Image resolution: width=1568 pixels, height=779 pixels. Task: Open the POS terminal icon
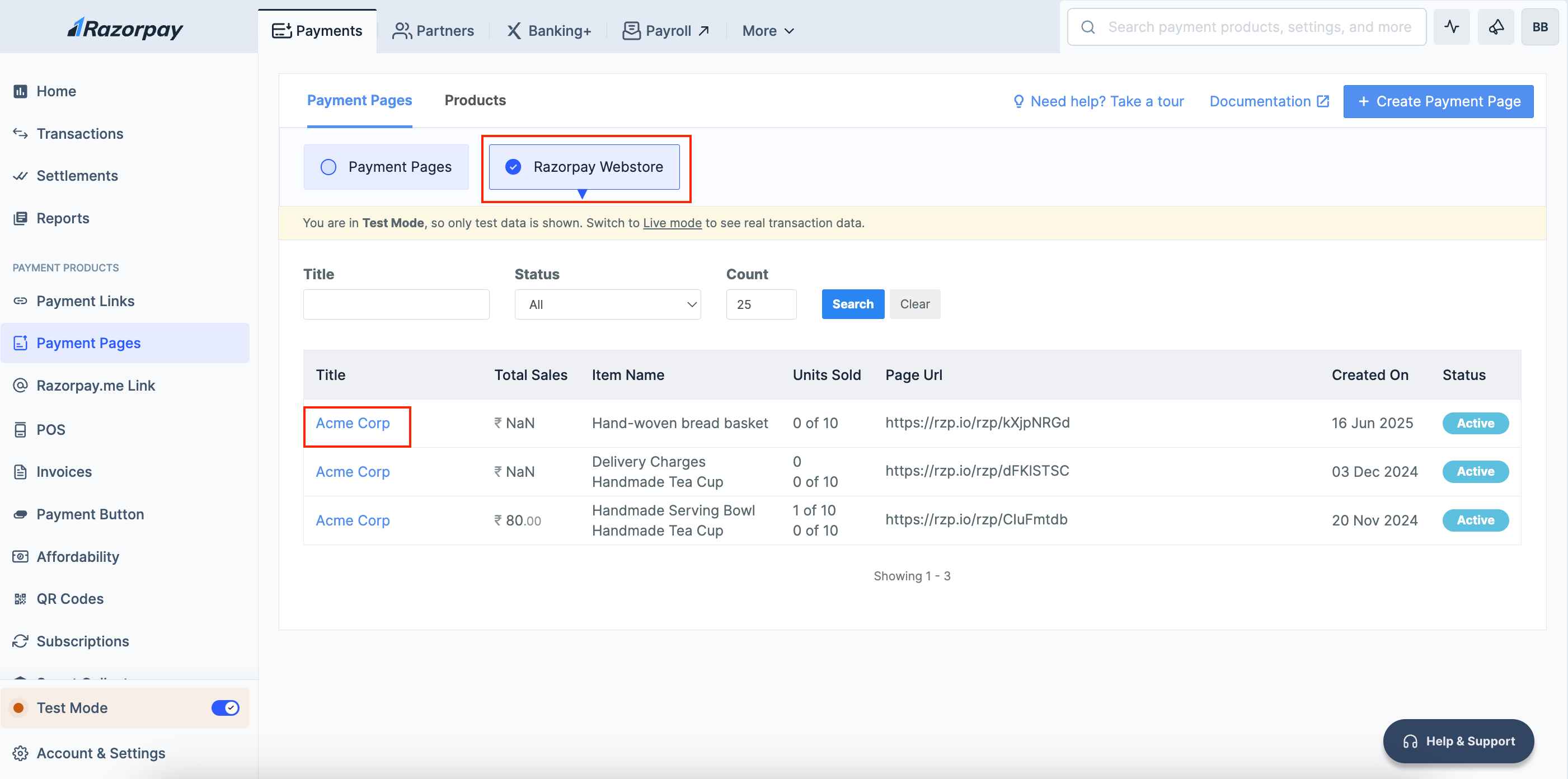click(20, 430)
